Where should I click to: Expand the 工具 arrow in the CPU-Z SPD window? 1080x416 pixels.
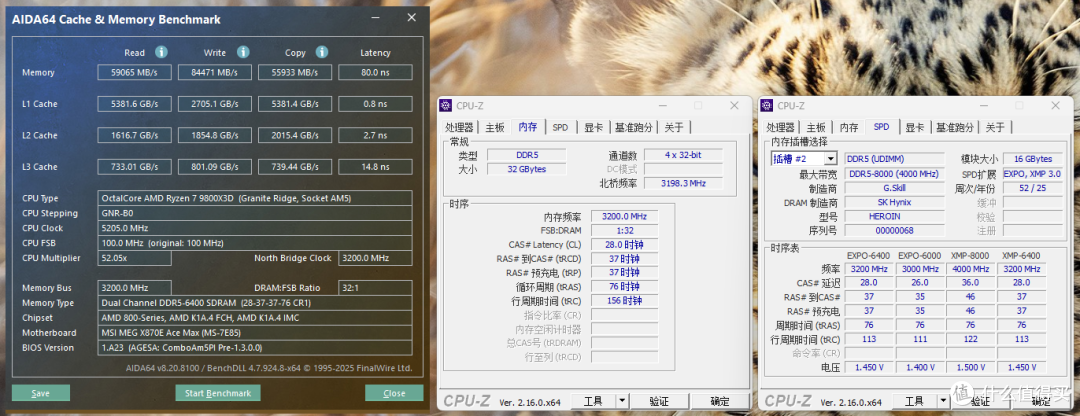pos(944,401)
